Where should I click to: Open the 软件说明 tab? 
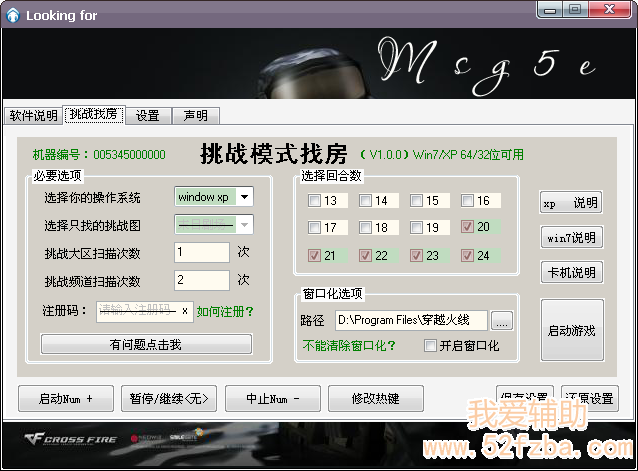point(34,116)
